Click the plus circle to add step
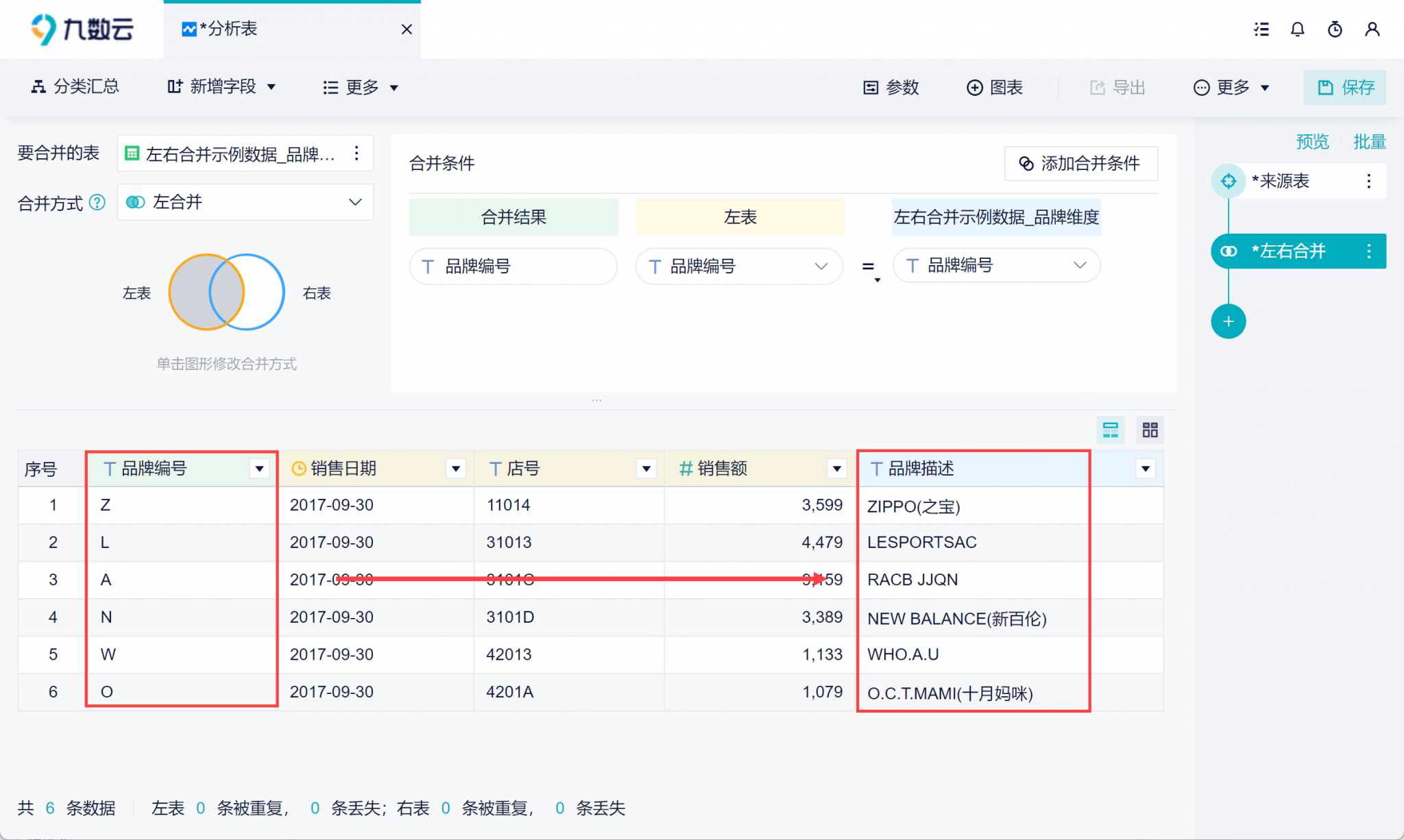This screenshot has width=1404, height=840. 1228,321
